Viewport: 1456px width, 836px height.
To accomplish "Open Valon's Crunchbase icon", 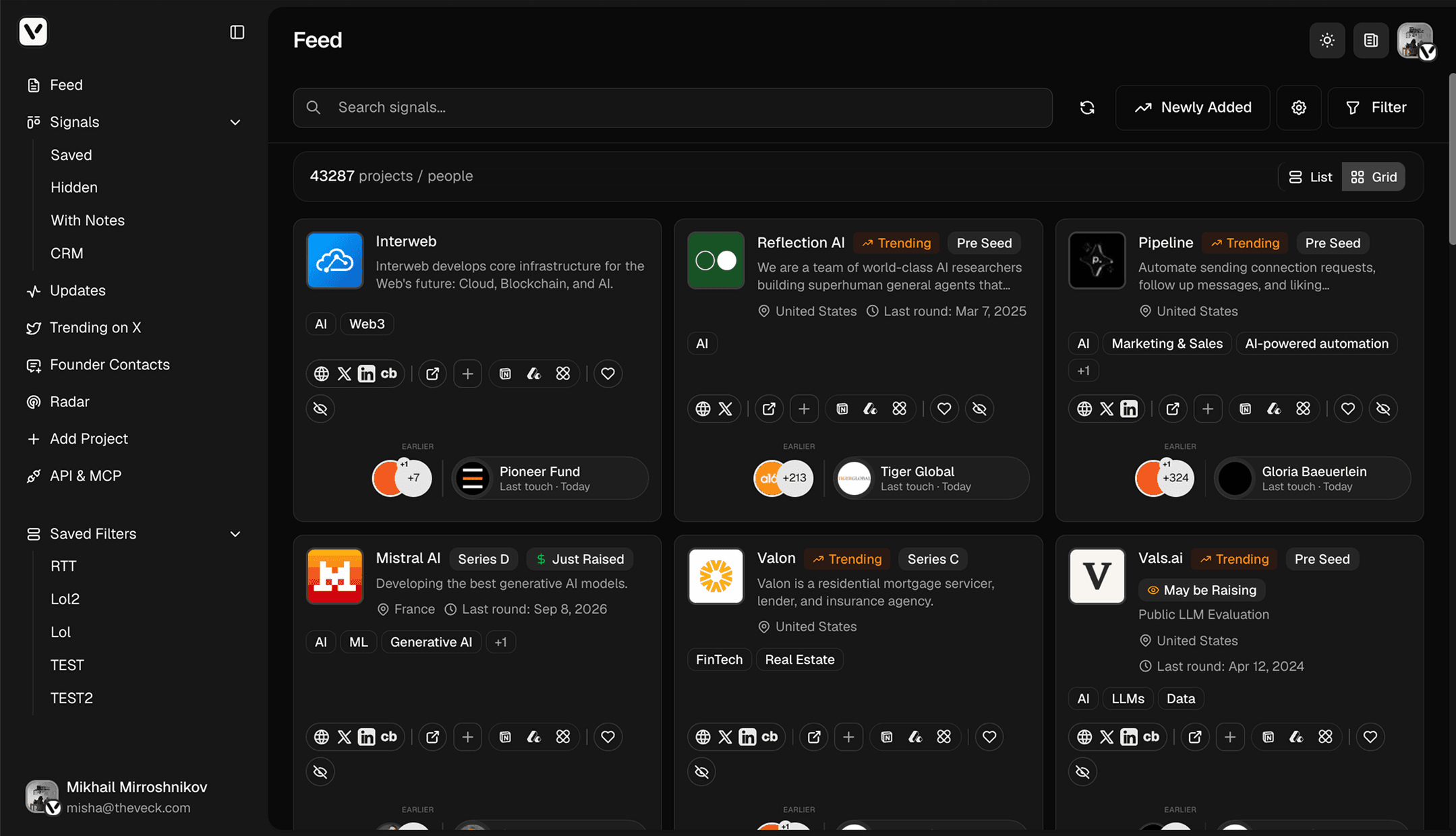I will [x=769, y=737].
